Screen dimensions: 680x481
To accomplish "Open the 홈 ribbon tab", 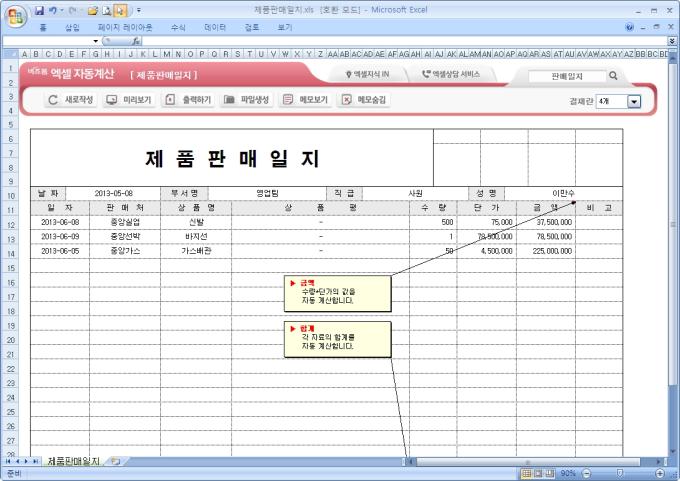I will coord(42,27).
